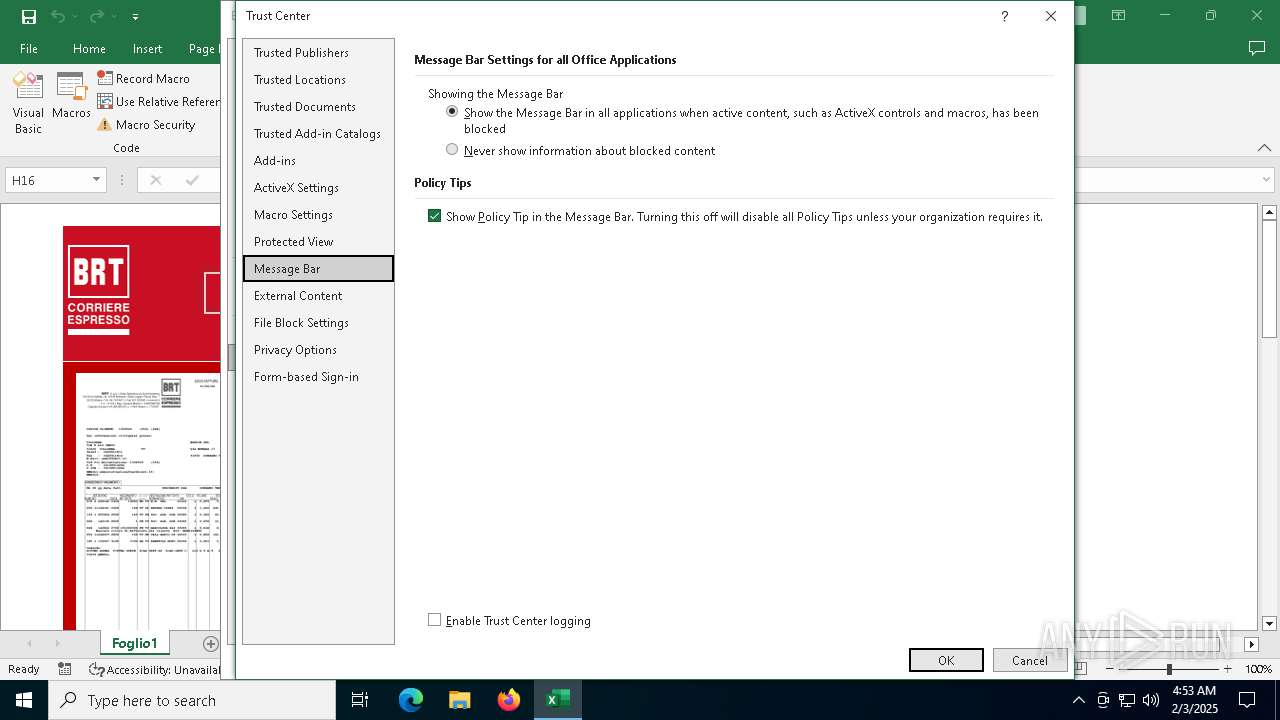Viewport: 1280px width, 720px height.
Task: Toggle Use Relative References in the ribbon
Action: [x=158, y=101]
